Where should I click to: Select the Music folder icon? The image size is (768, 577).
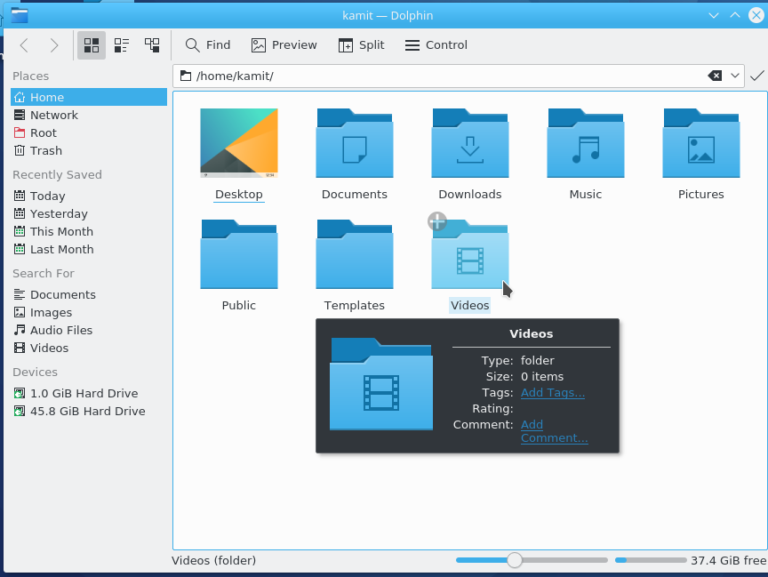coord(586,143)
